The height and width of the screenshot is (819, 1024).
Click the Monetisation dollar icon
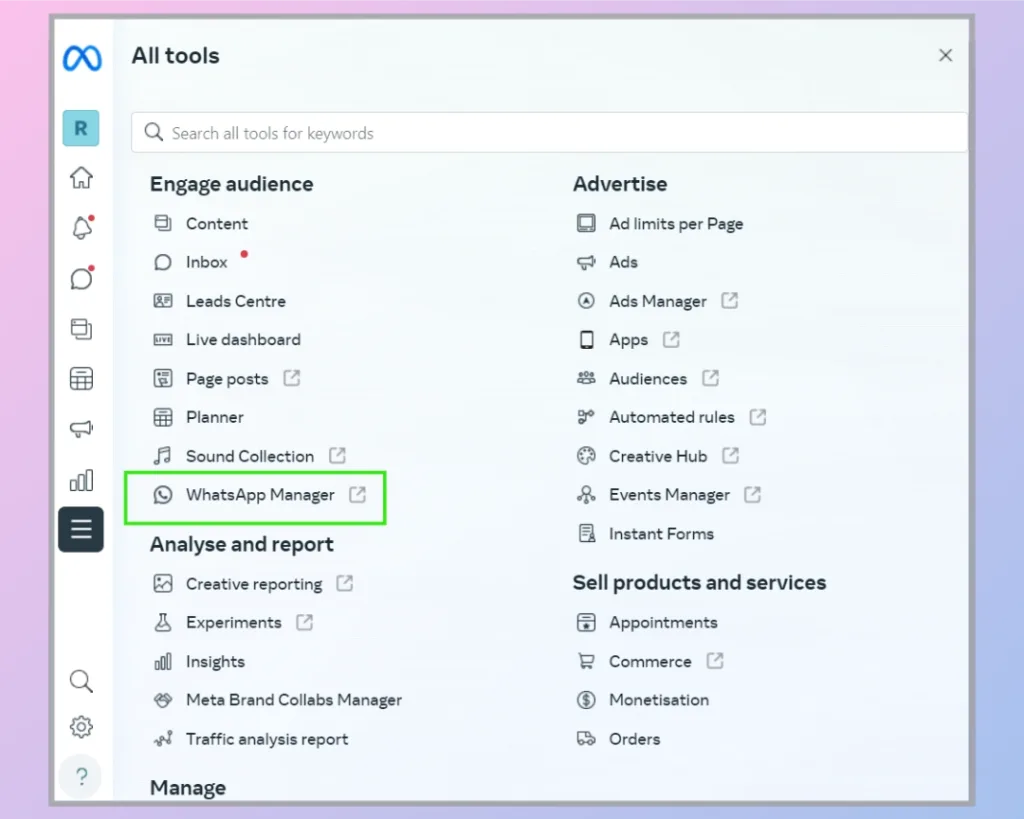pos(586,700)
